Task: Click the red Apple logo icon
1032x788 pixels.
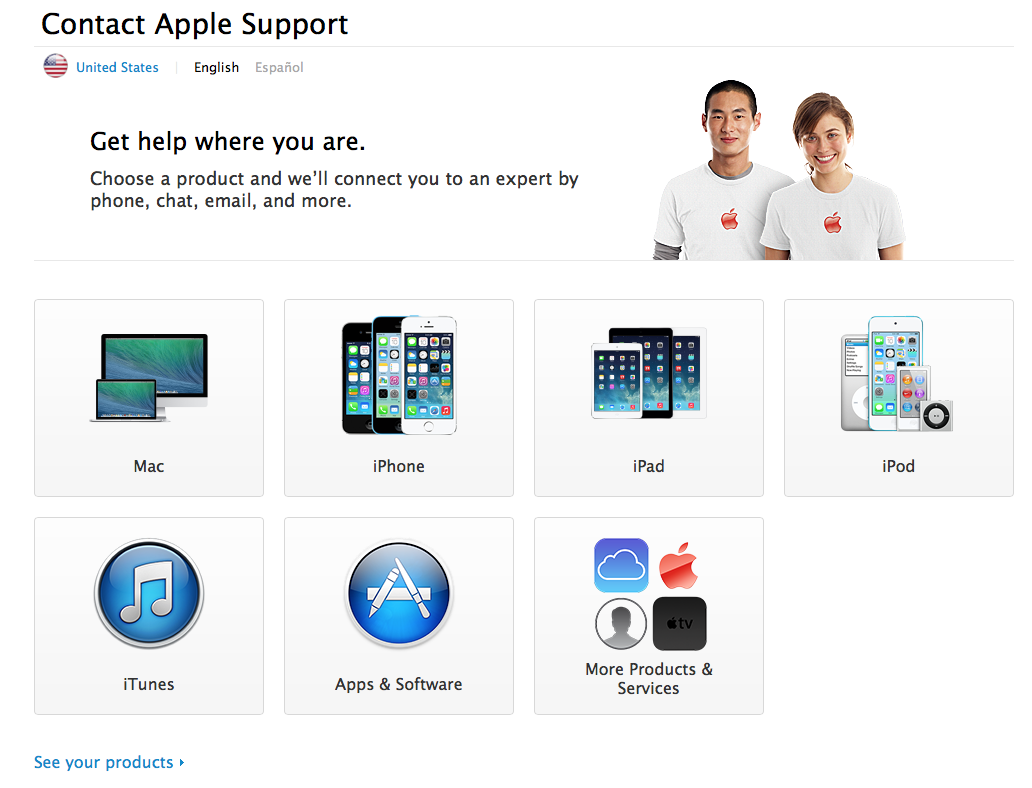Action: [x=679, y=565]
